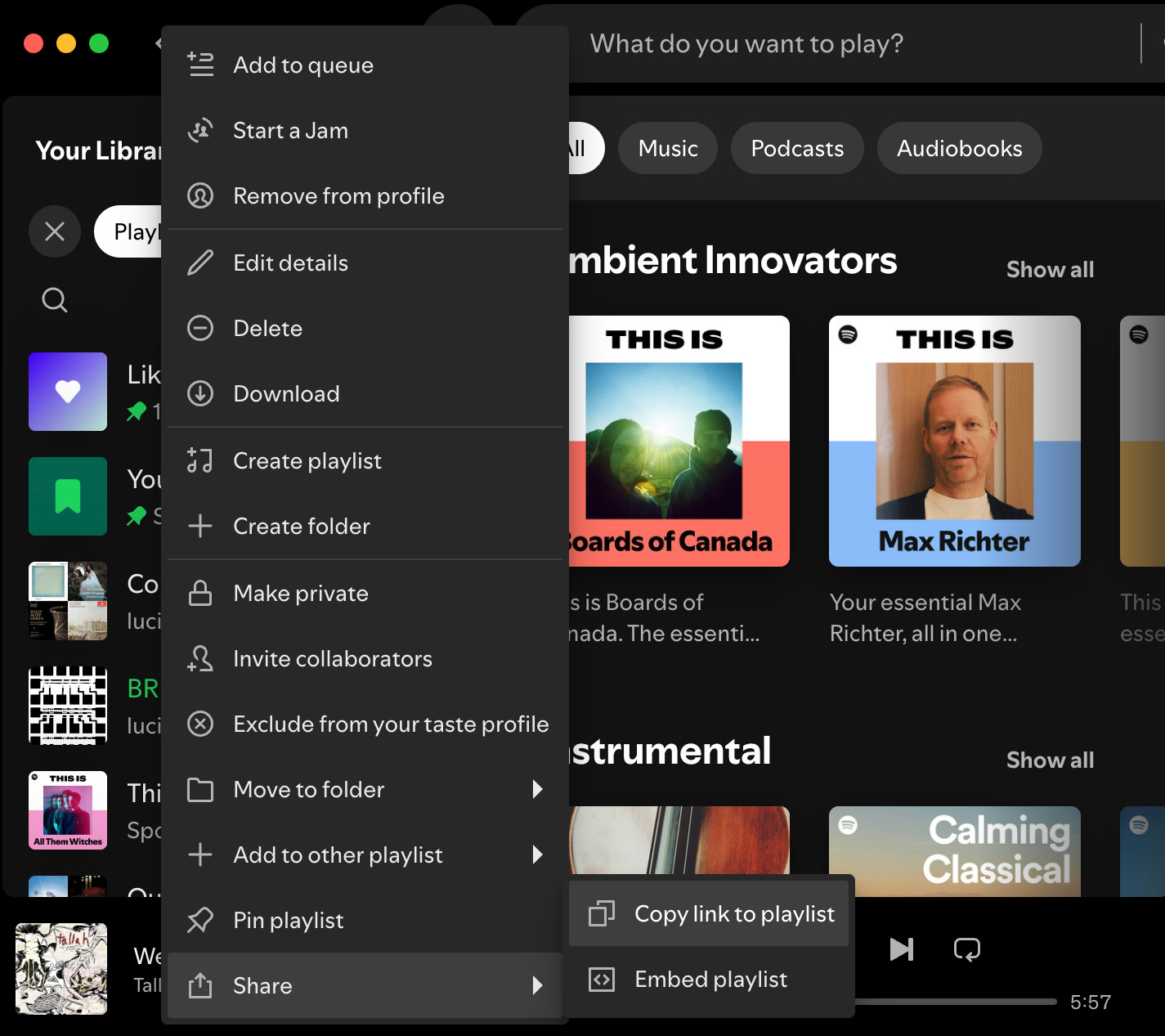The height and width of the screenshot is (1036, 1165).
Task: Open search within Your Library
Action: [53, 299]
